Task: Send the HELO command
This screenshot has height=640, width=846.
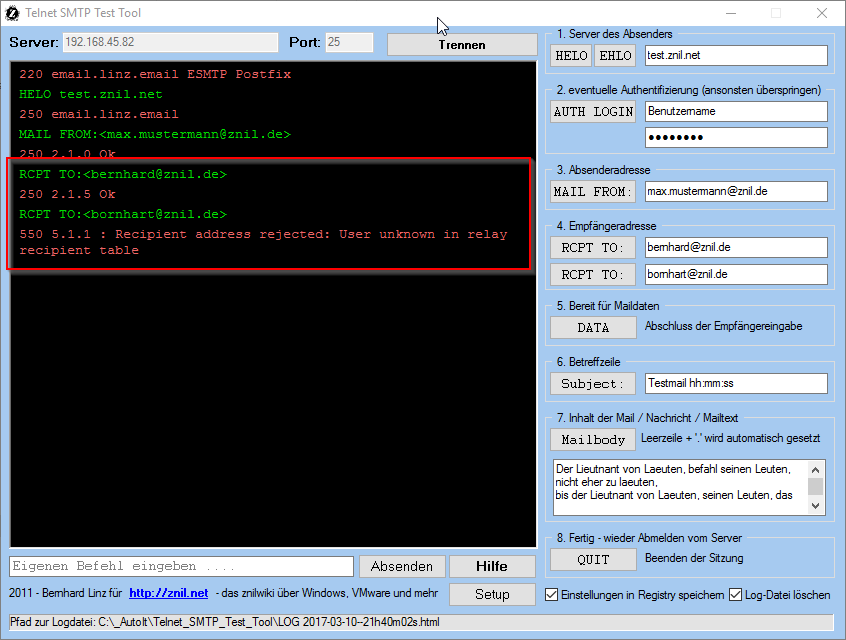Action: [572, 56]
